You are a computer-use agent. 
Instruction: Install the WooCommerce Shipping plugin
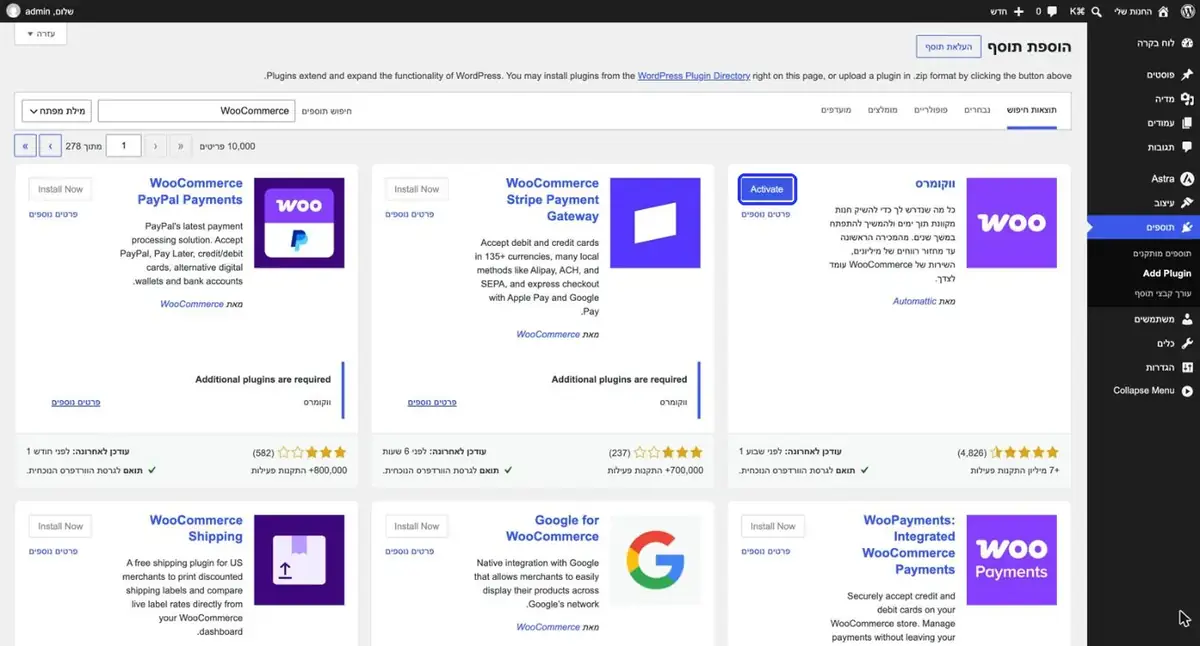pos(60,526)
